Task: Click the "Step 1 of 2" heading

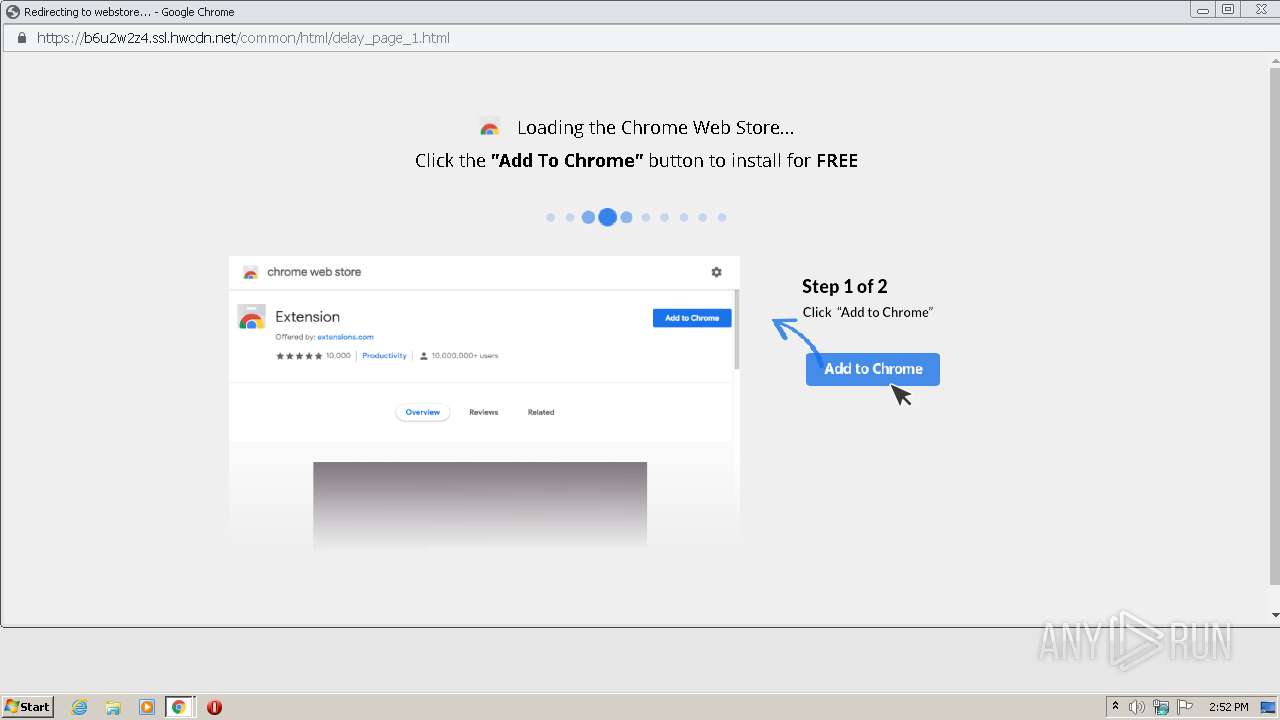Action: click(845, 287)
